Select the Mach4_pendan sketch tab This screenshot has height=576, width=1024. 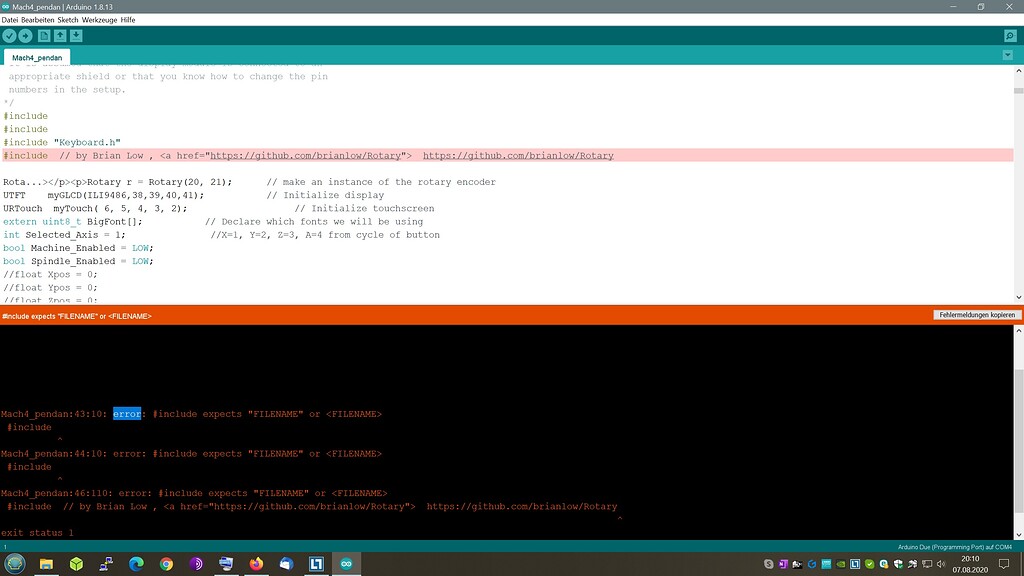[x=37, y=57]
